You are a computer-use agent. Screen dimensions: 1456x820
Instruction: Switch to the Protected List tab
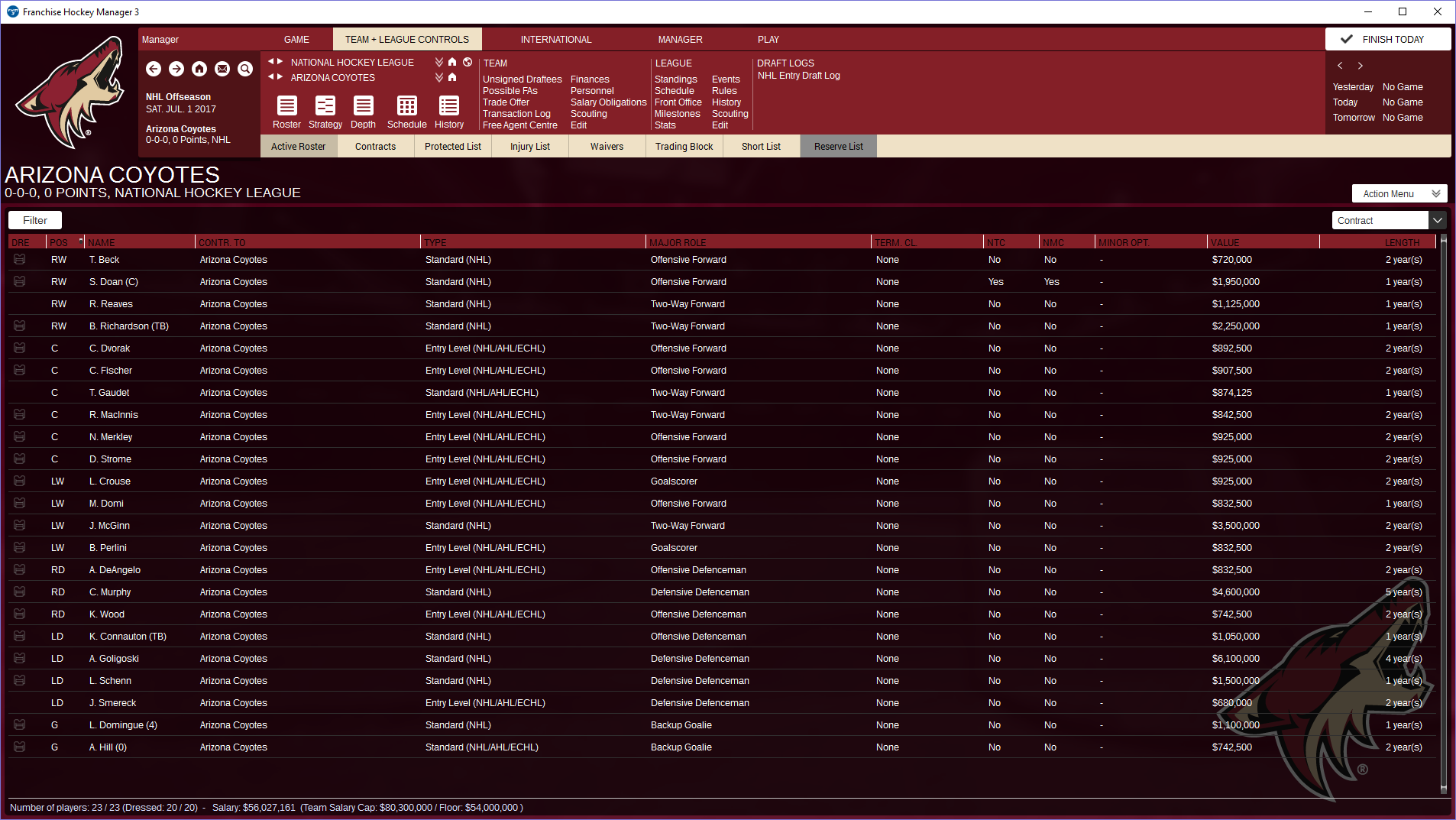452,147
